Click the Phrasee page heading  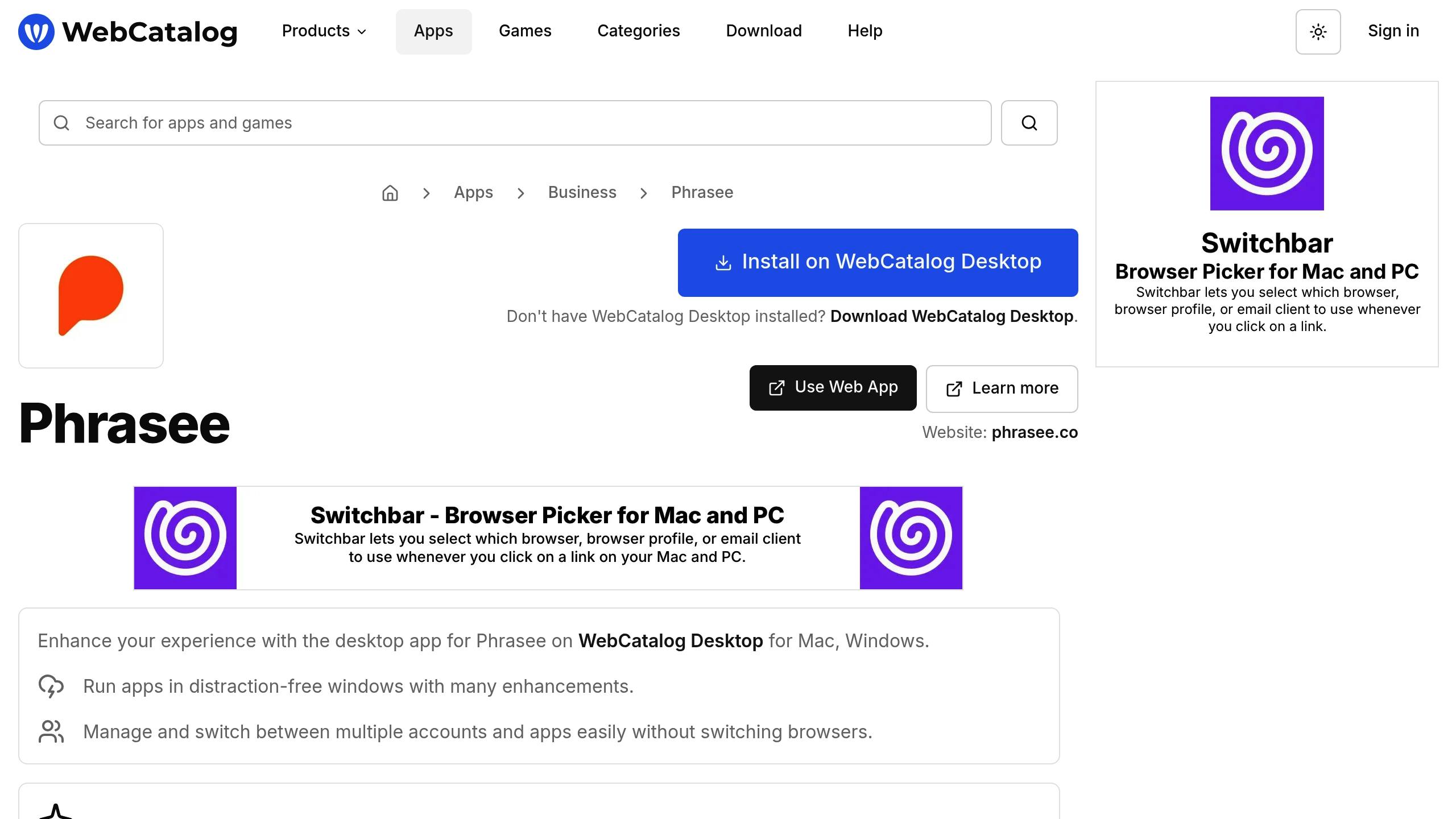(x=125, y=423)
